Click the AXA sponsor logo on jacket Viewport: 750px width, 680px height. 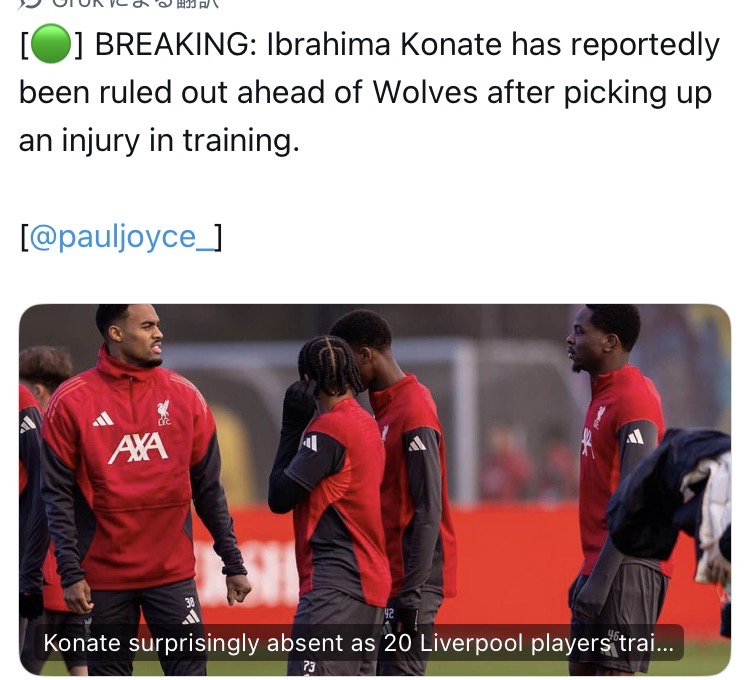pos(138,448)
